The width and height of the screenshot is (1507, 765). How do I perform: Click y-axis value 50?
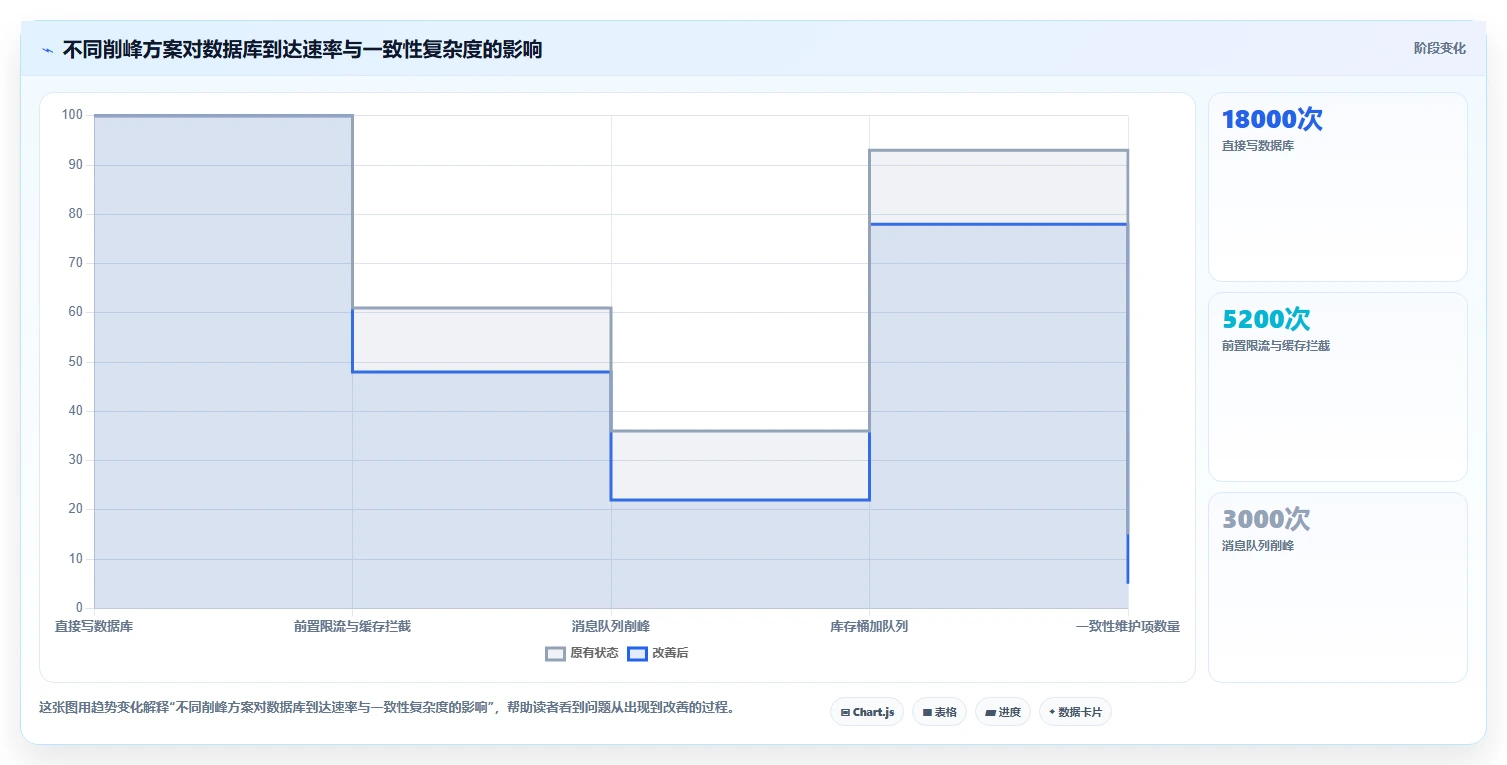coord(76,362)
